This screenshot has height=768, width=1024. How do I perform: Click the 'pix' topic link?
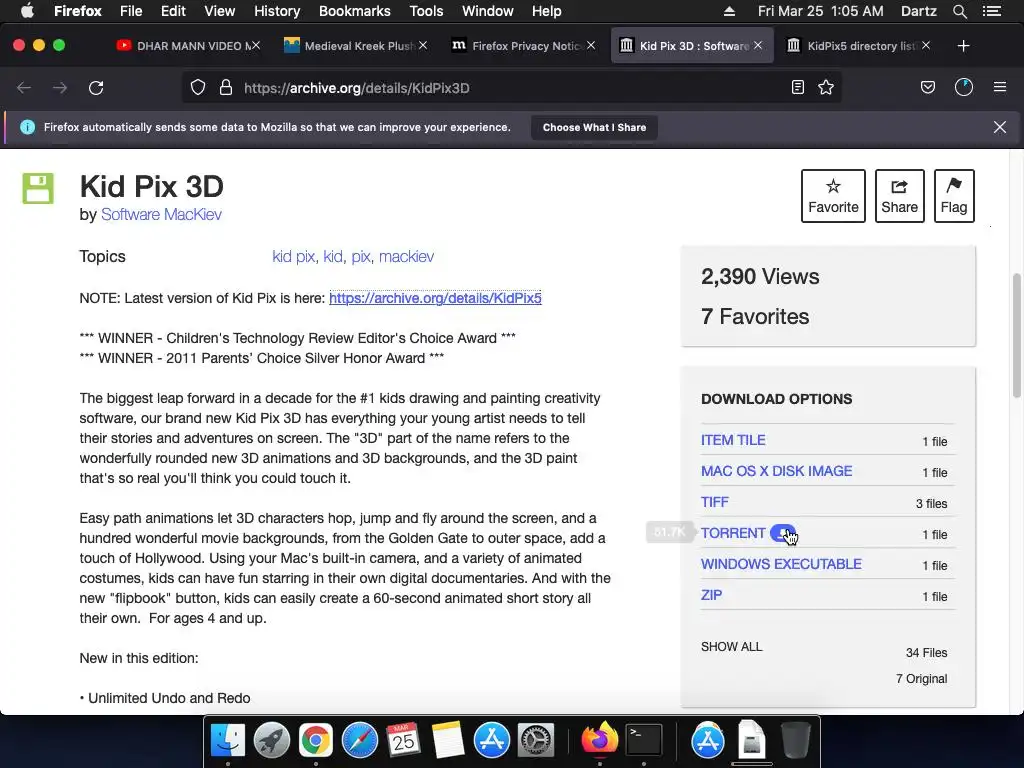click(x=360, y=256)
